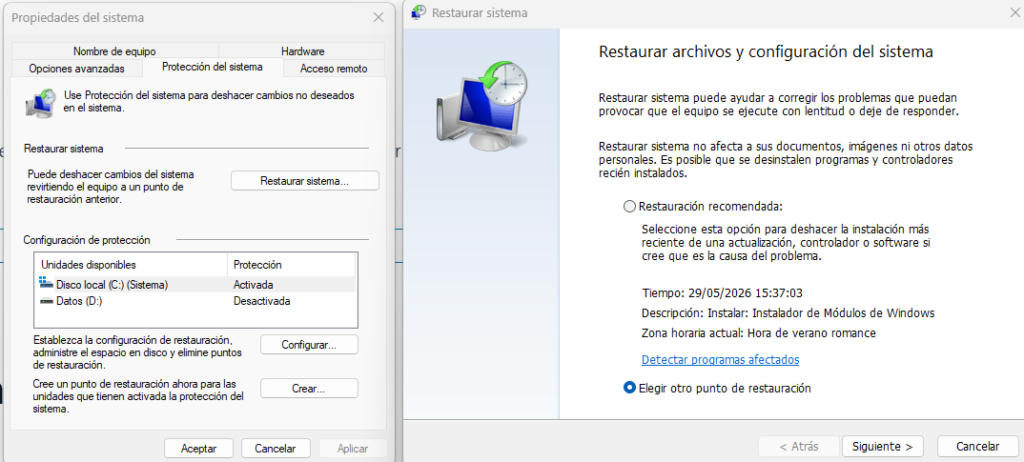
Task: Click the Datos (D:) drive icon
Action: click(46, 301)
